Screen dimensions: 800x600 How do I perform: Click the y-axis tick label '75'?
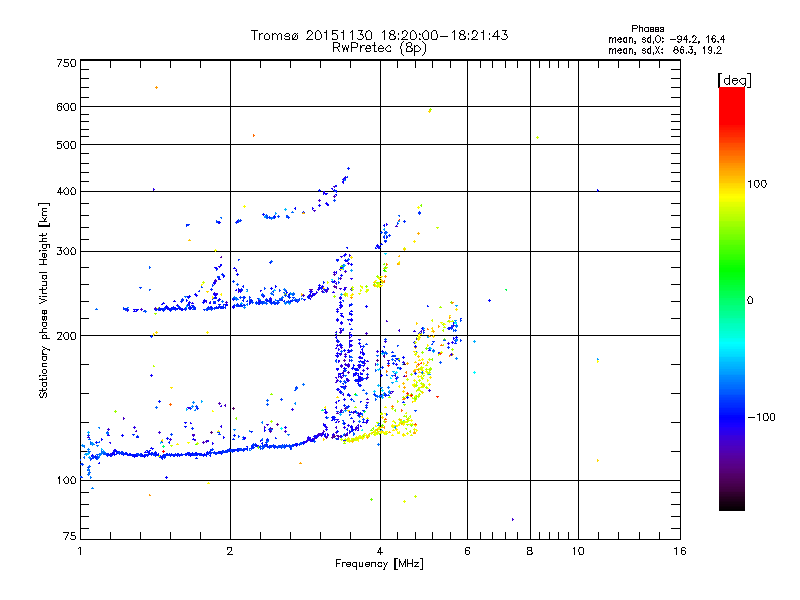click(x=70, y=536)
